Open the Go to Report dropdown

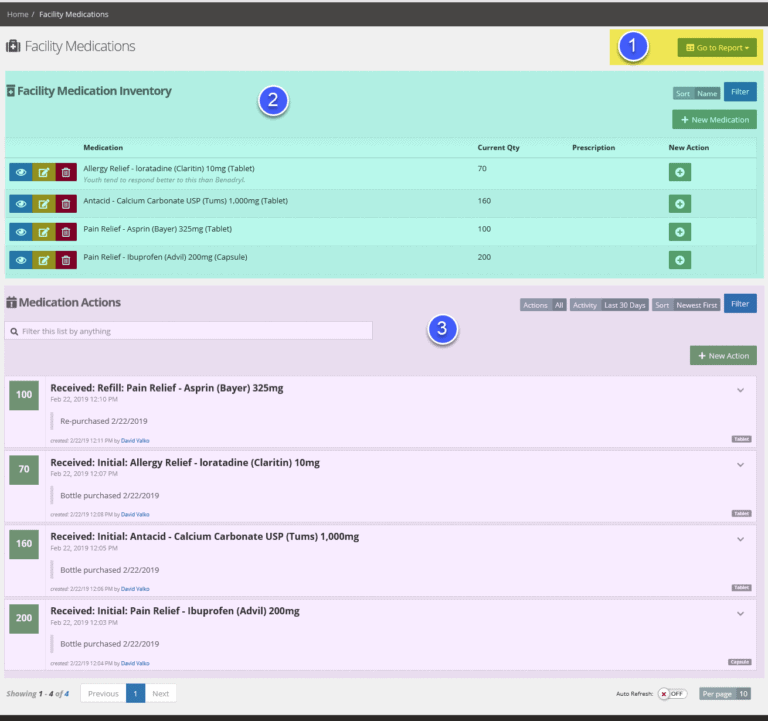pyautogui.click(x=717, y=48)
